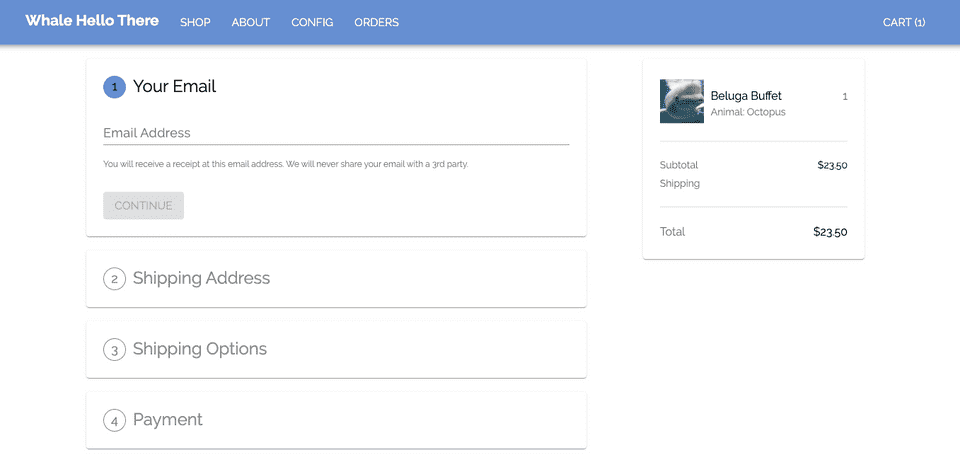Expand the Shipping Options section
This screenshot has width=960, height=472.
pos(336,350)
